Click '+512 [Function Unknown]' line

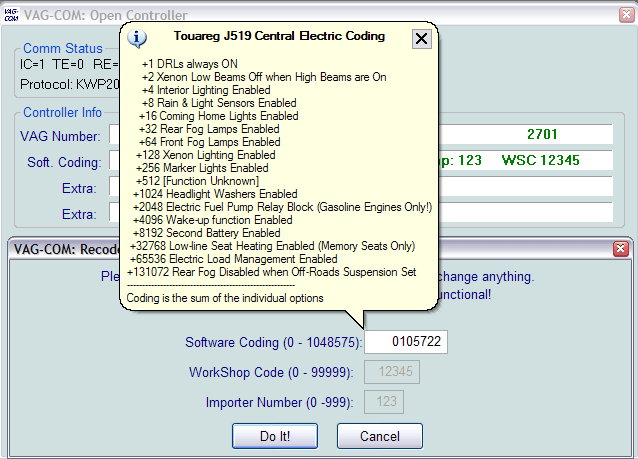click(x=197, y=181)
